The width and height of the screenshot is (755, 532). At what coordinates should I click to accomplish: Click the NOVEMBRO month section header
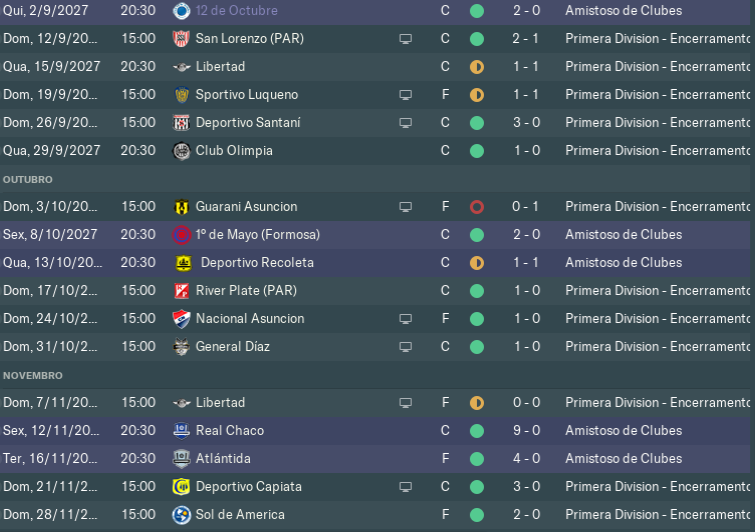(33, 376)
